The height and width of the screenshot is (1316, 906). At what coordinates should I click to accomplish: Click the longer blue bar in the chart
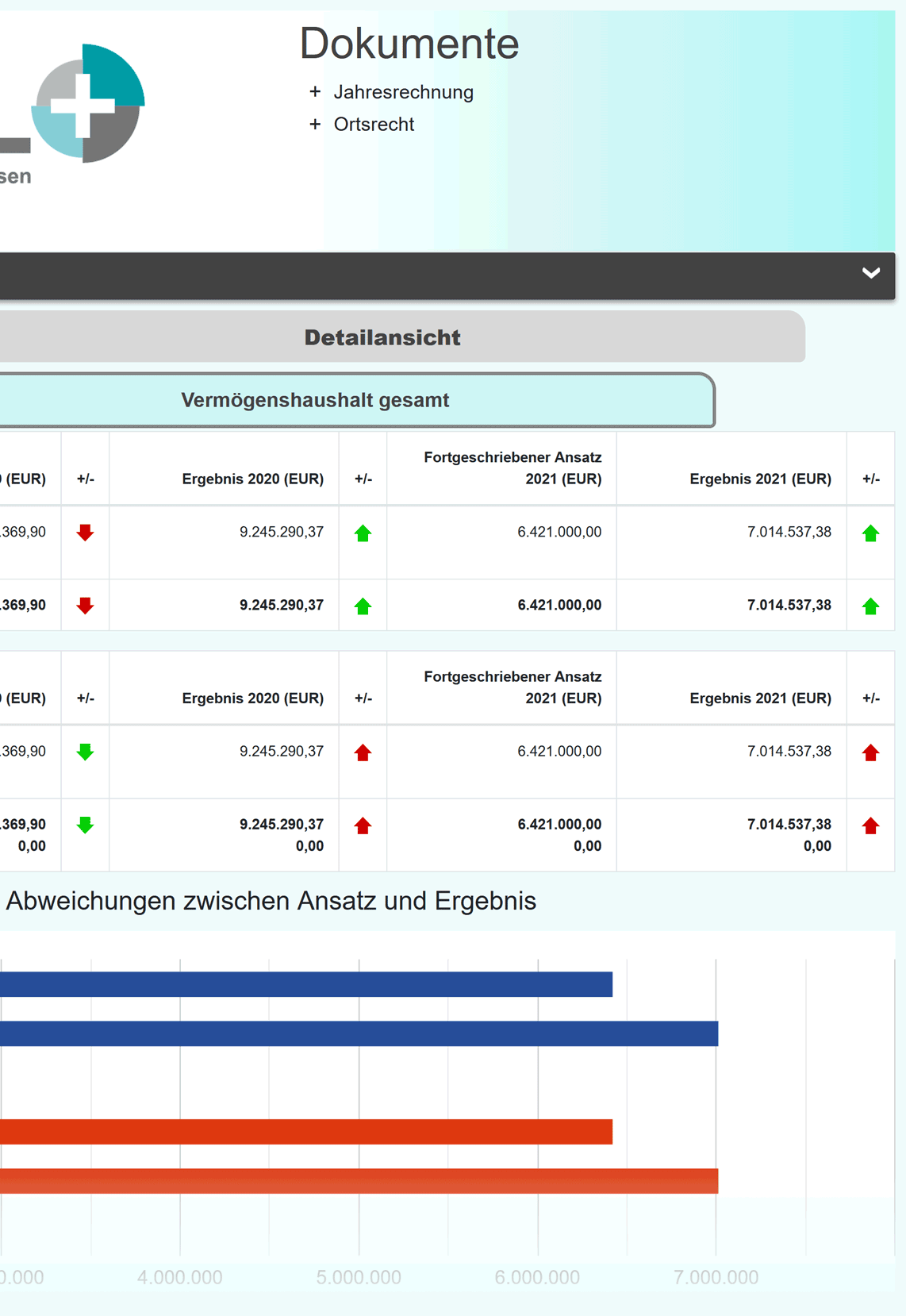(359, 1033)
